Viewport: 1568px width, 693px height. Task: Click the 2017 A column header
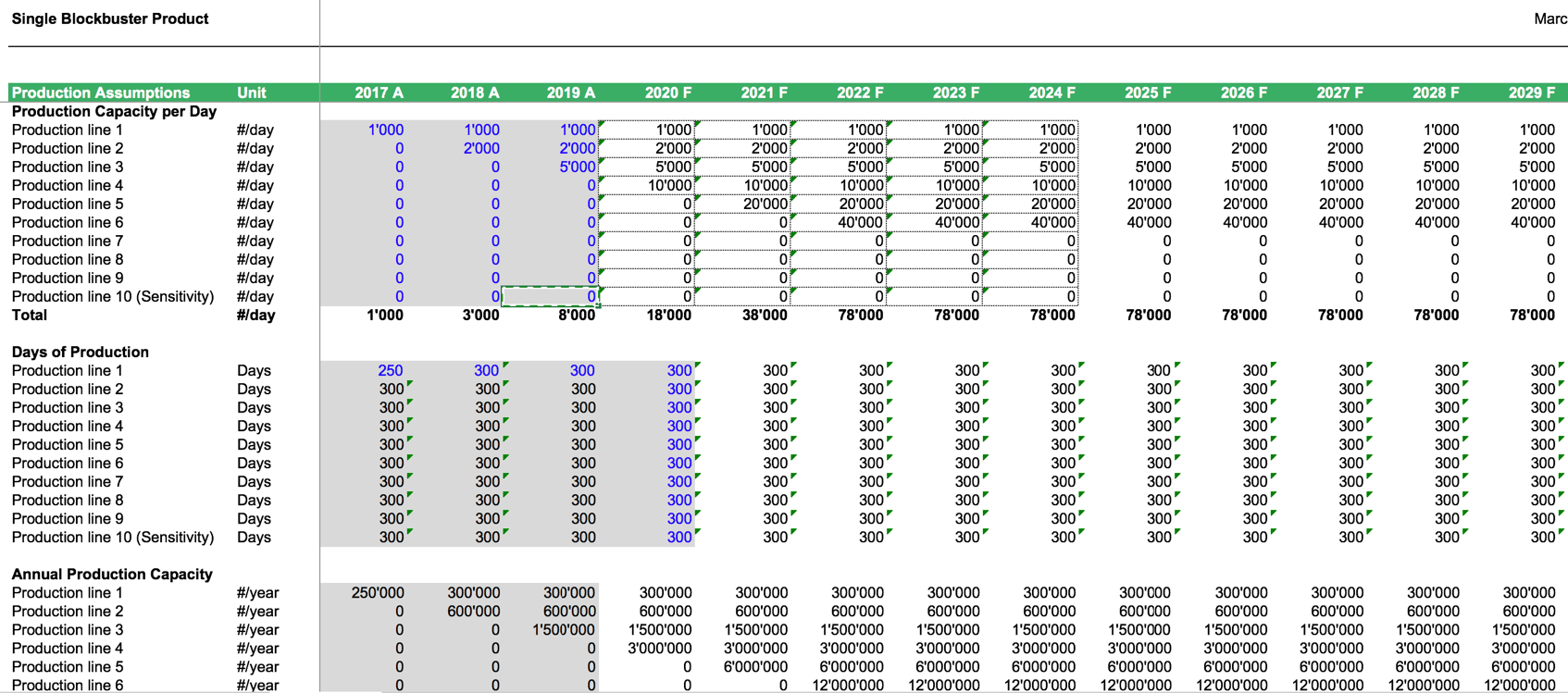[379, 93]
